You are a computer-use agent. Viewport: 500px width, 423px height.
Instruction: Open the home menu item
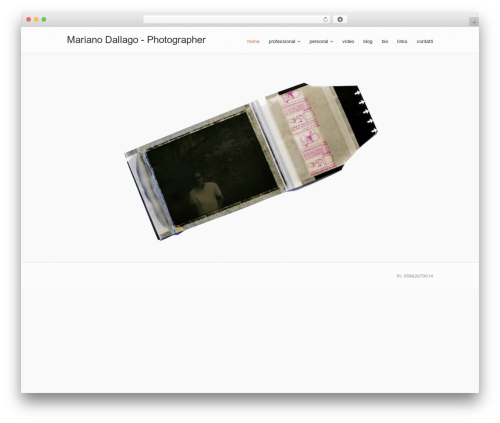pyautogui.click(x=253, y=41)
